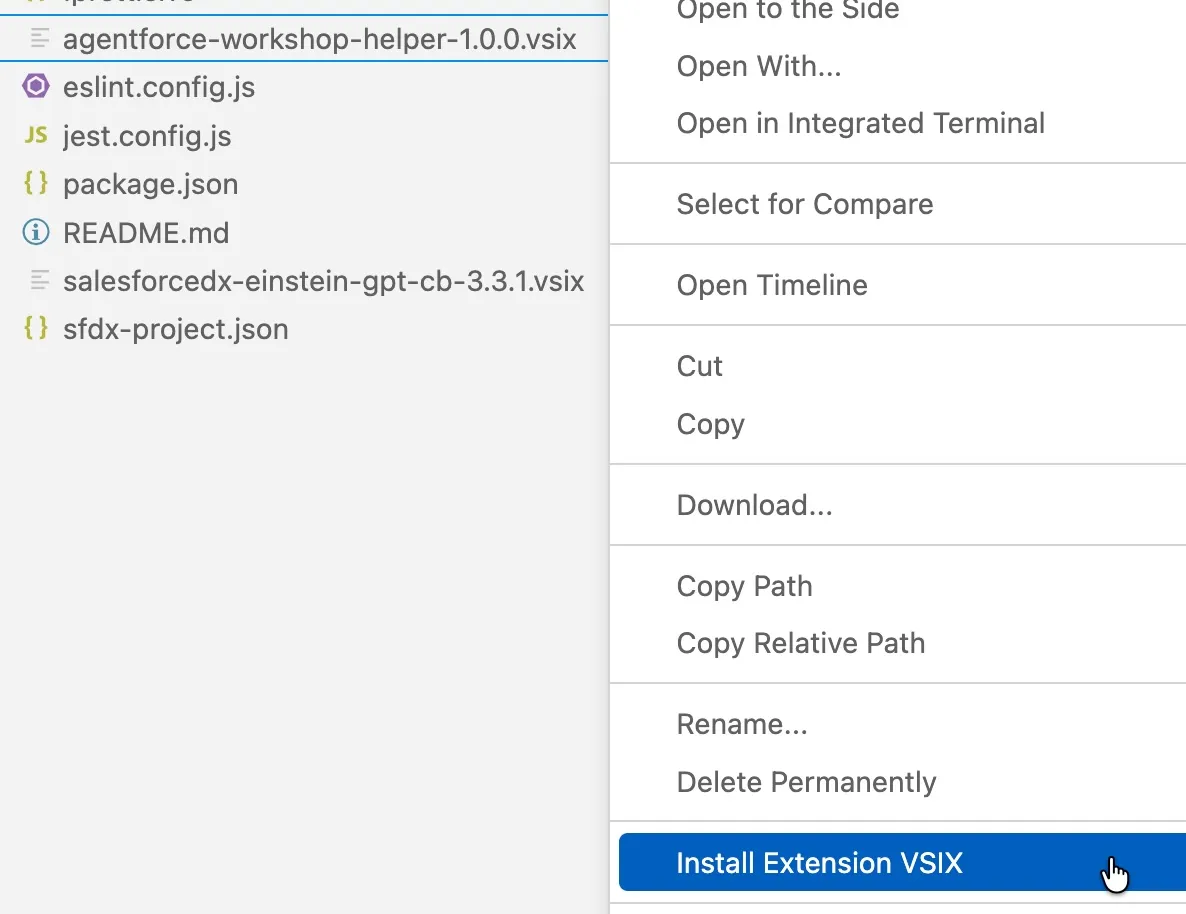Open sfdx-project.json in the explorer
The height and width of the screenshot is (914, 1186).
175,329
